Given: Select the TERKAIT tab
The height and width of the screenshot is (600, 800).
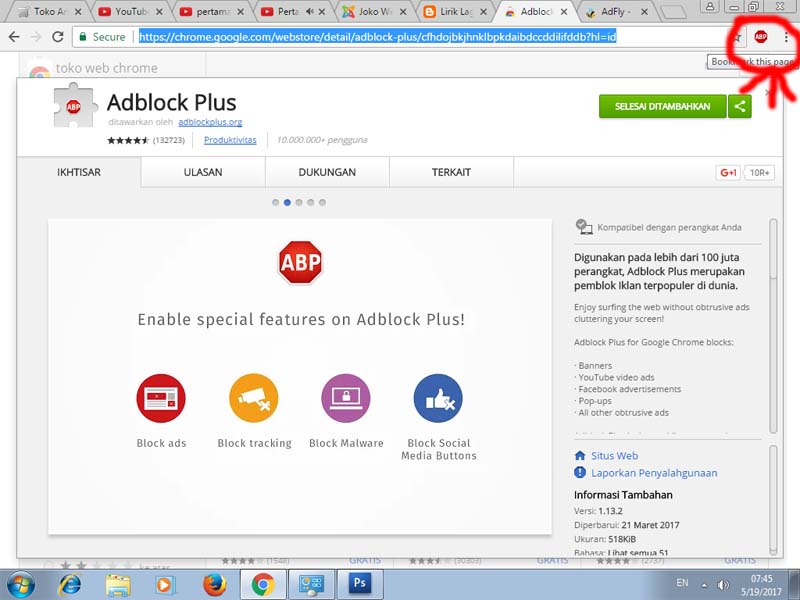Looking at the screenshot, I should point(451,172).
